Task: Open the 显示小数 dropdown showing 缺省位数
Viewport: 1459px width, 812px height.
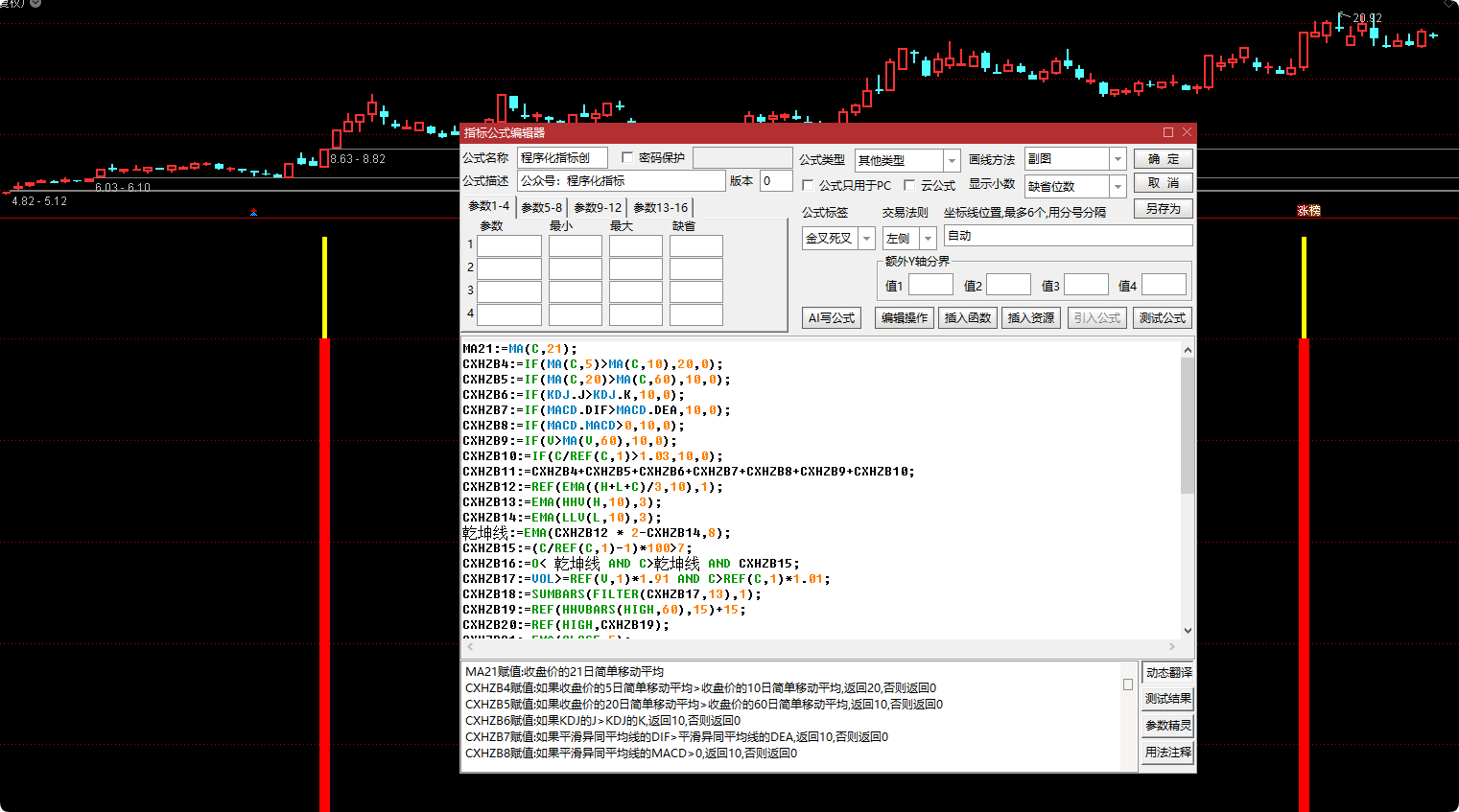Action: [x=1117, y=187]
